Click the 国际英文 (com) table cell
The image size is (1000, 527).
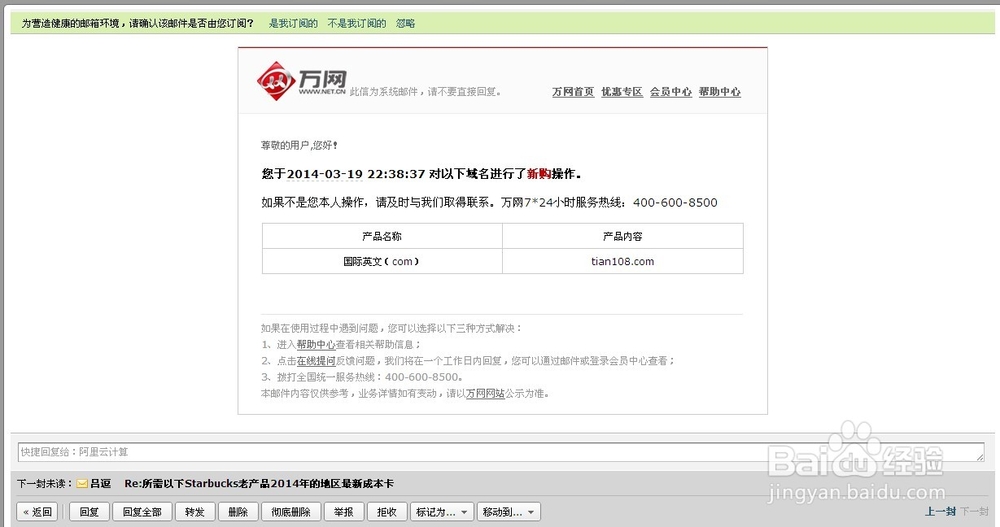click(382, 261)
